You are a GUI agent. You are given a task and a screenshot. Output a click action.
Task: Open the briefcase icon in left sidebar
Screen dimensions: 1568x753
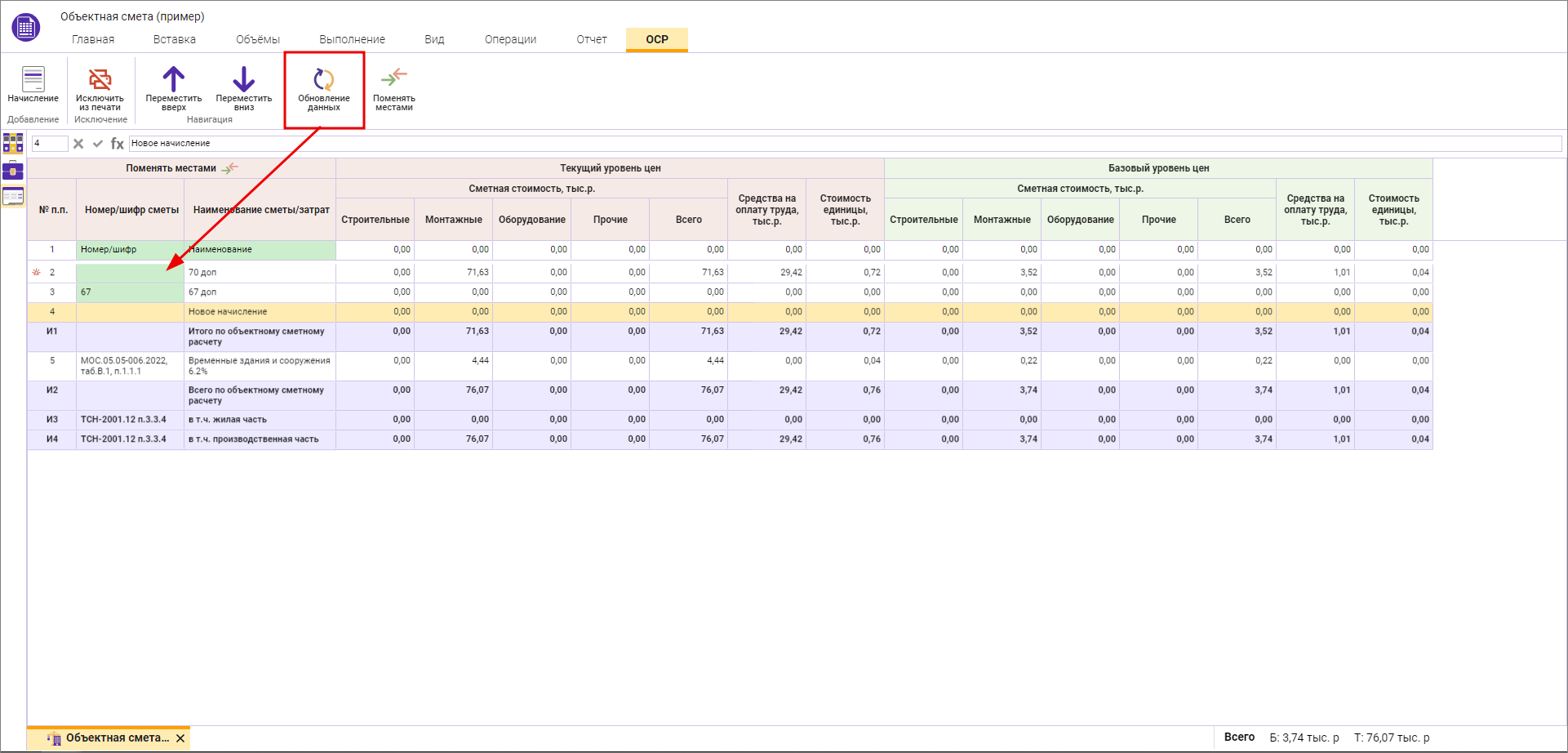pos(13,171)
